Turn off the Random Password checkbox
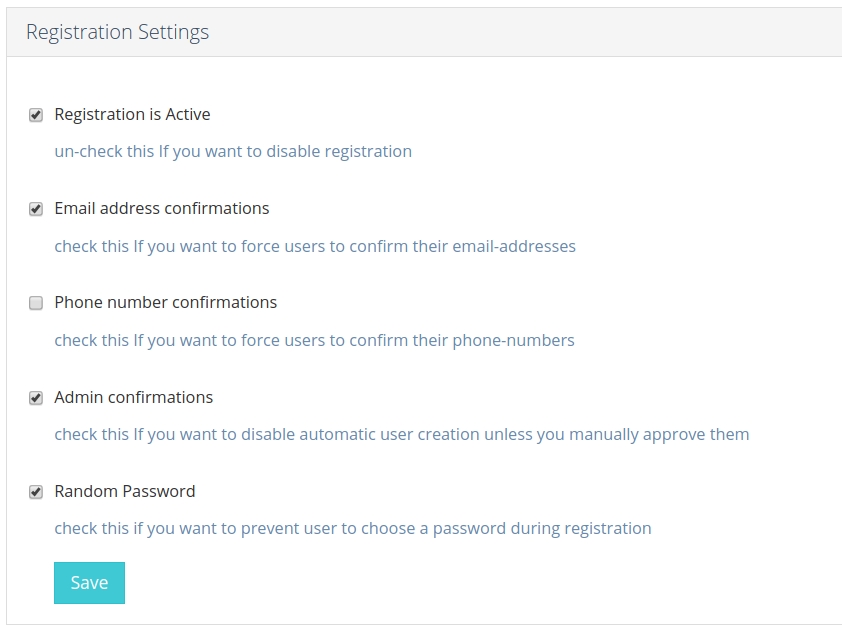The image size is (842, 629). tap(36, 492)
